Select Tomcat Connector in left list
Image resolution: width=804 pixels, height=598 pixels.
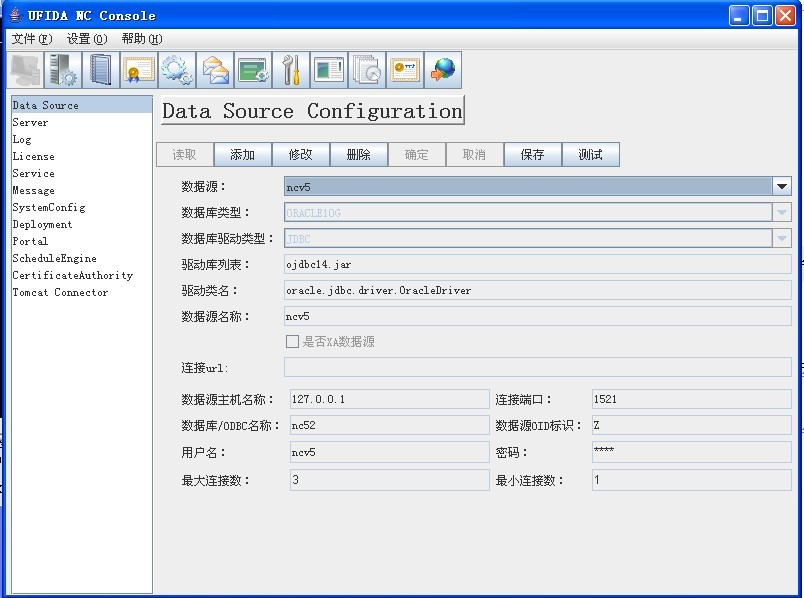(x=82, y=292)
